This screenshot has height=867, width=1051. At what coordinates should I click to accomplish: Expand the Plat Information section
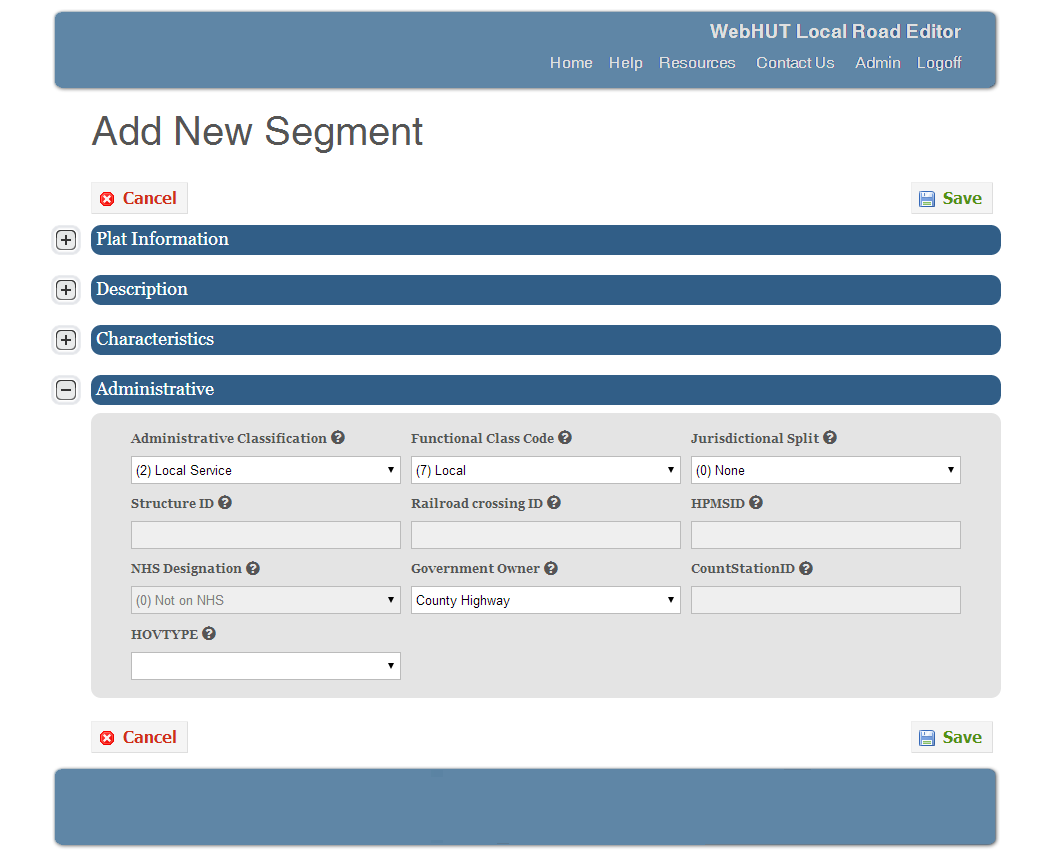click(x=66, y=240)
